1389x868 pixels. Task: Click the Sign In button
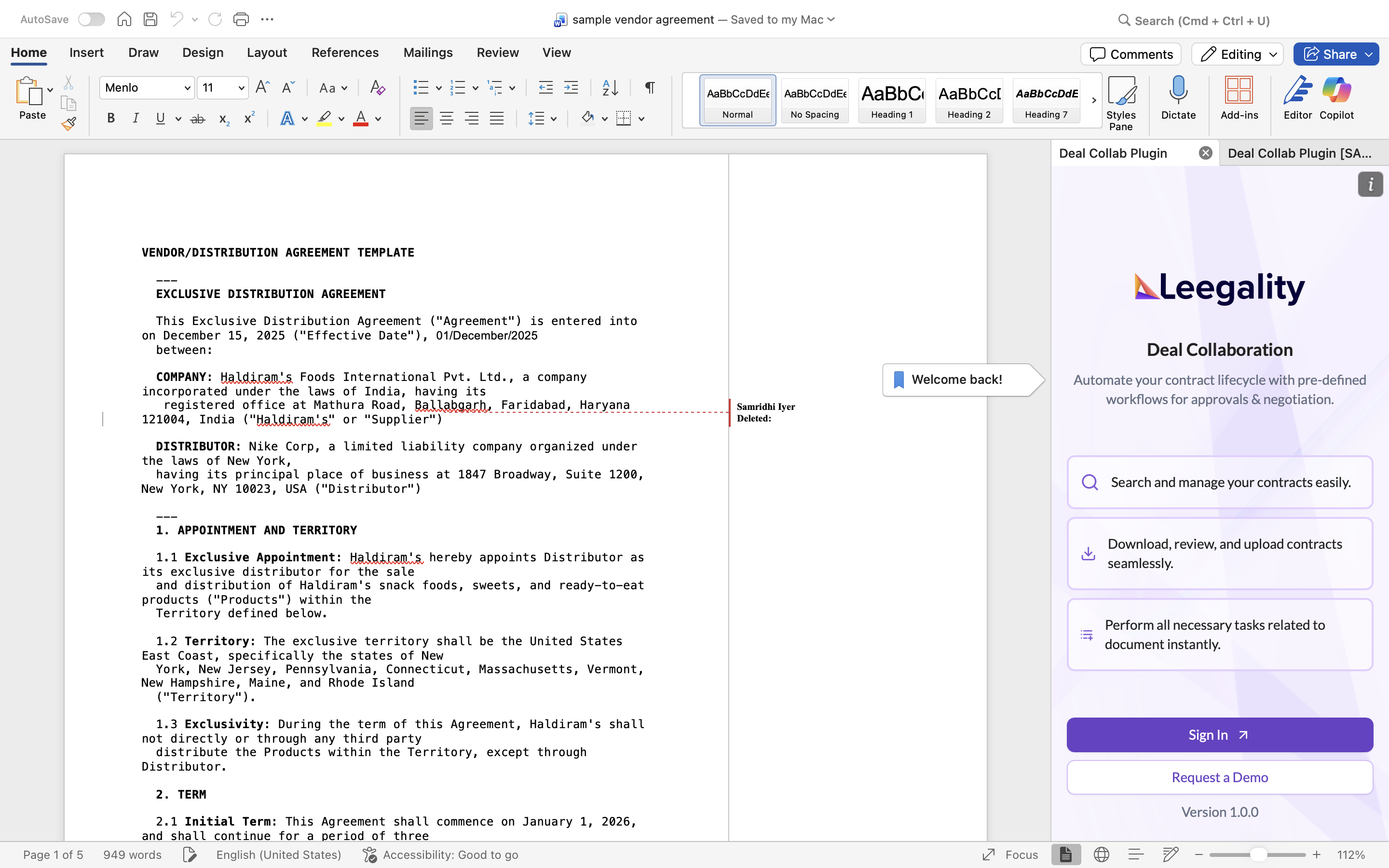coord(1220,735)
